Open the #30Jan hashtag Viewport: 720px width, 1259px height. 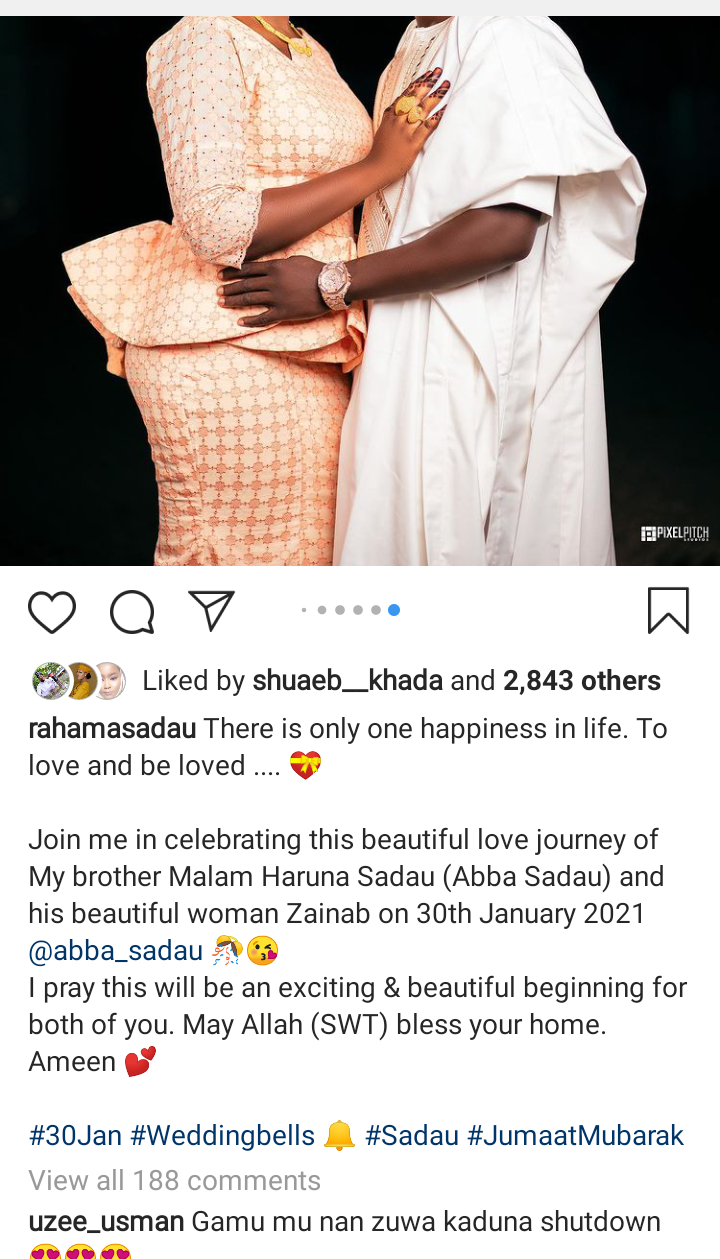click(x=75, y=1136)
